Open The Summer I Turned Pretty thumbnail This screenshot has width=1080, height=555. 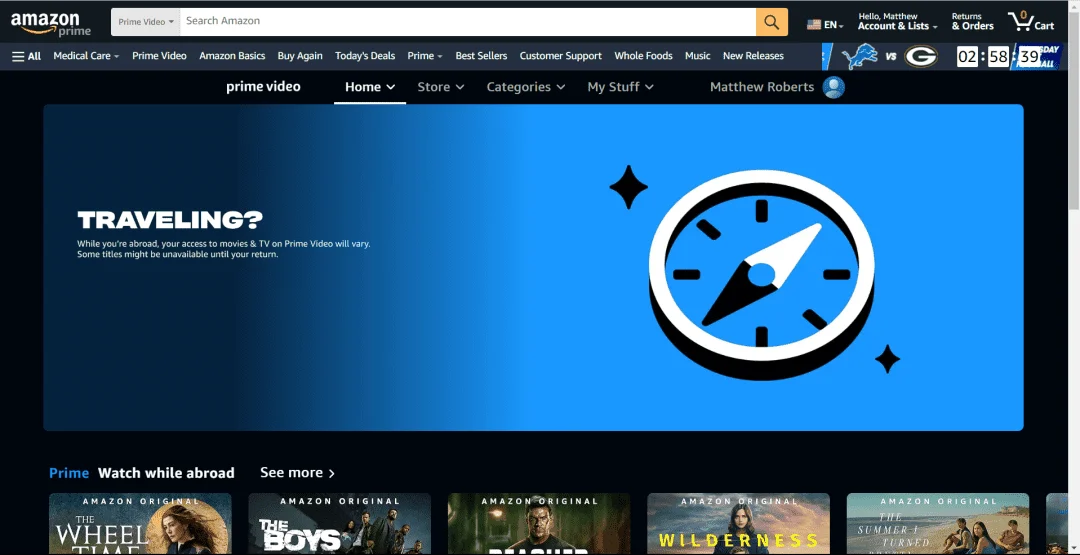coord(937,523)
